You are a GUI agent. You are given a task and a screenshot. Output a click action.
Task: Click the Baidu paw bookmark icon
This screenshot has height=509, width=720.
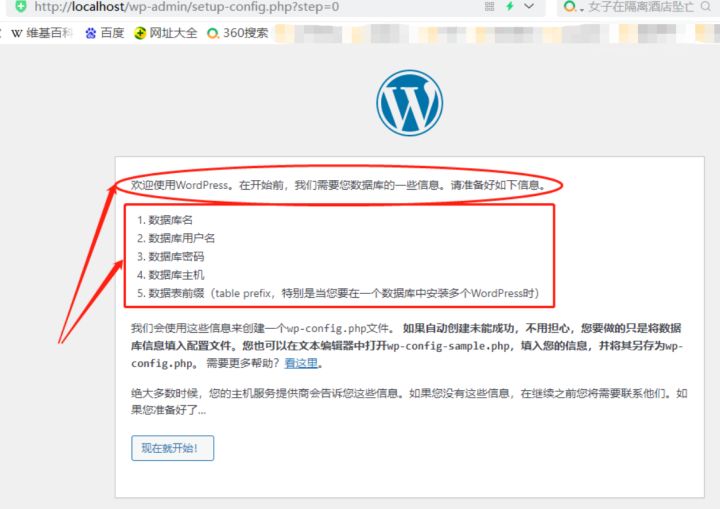tap(91, 33)
